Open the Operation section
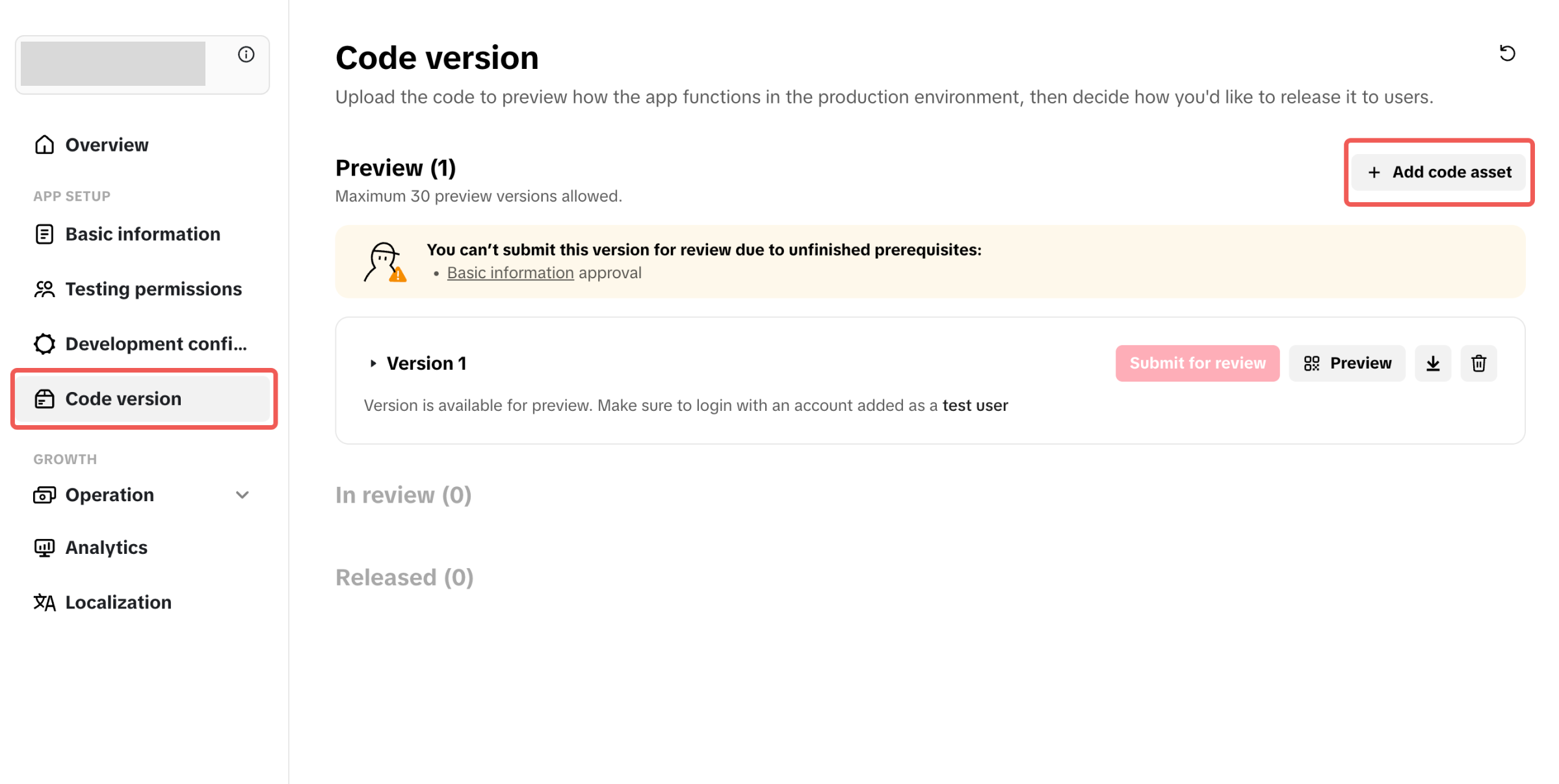1559x784 pixels. [x=110, y=495]
